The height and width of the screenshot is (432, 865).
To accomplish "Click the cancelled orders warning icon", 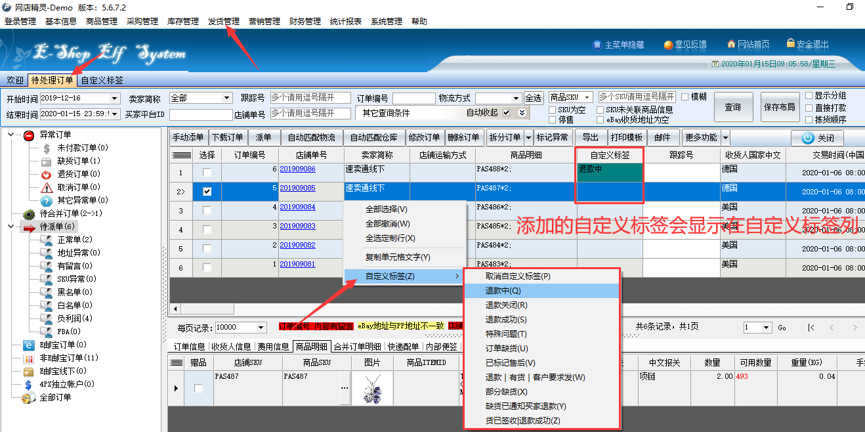I will (x=46, y=188).
